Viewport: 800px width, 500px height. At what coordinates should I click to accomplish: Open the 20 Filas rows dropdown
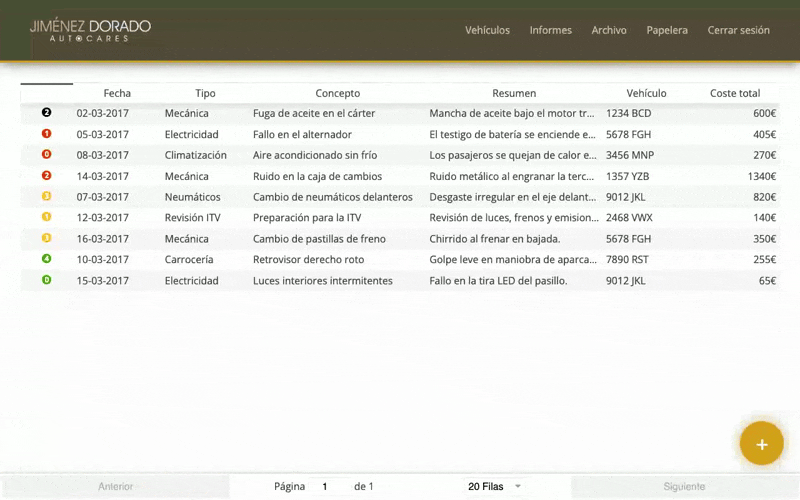pyautogui.click(x=494, y=486)
